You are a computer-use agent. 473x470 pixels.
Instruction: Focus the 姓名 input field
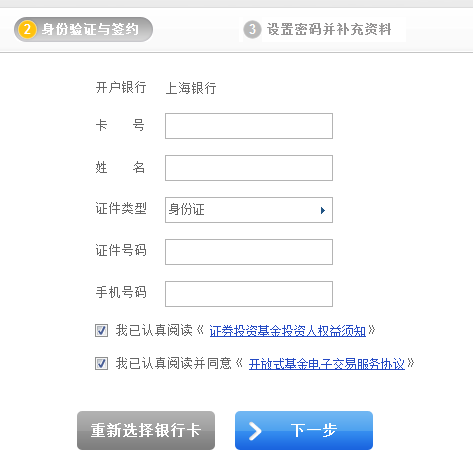pos(249,168)
